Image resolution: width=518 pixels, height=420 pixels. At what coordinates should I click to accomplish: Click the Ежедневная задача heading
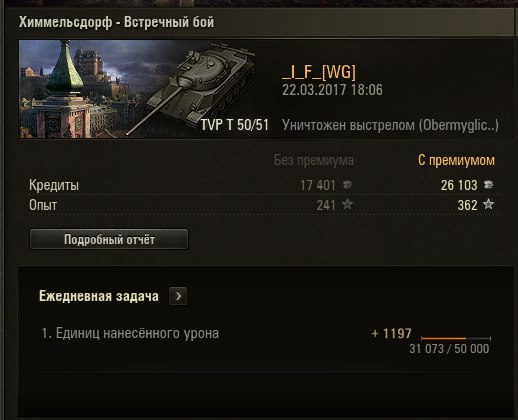[x=99, y=296]
